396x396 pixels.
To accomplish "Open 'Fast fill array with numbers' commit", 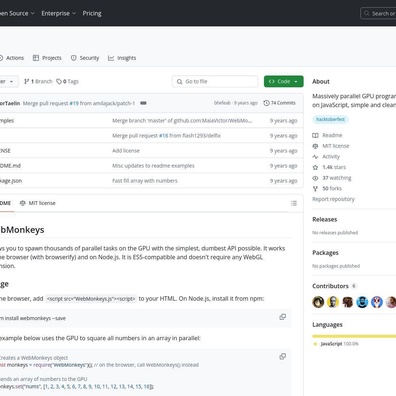I will (x=145, y=181).
